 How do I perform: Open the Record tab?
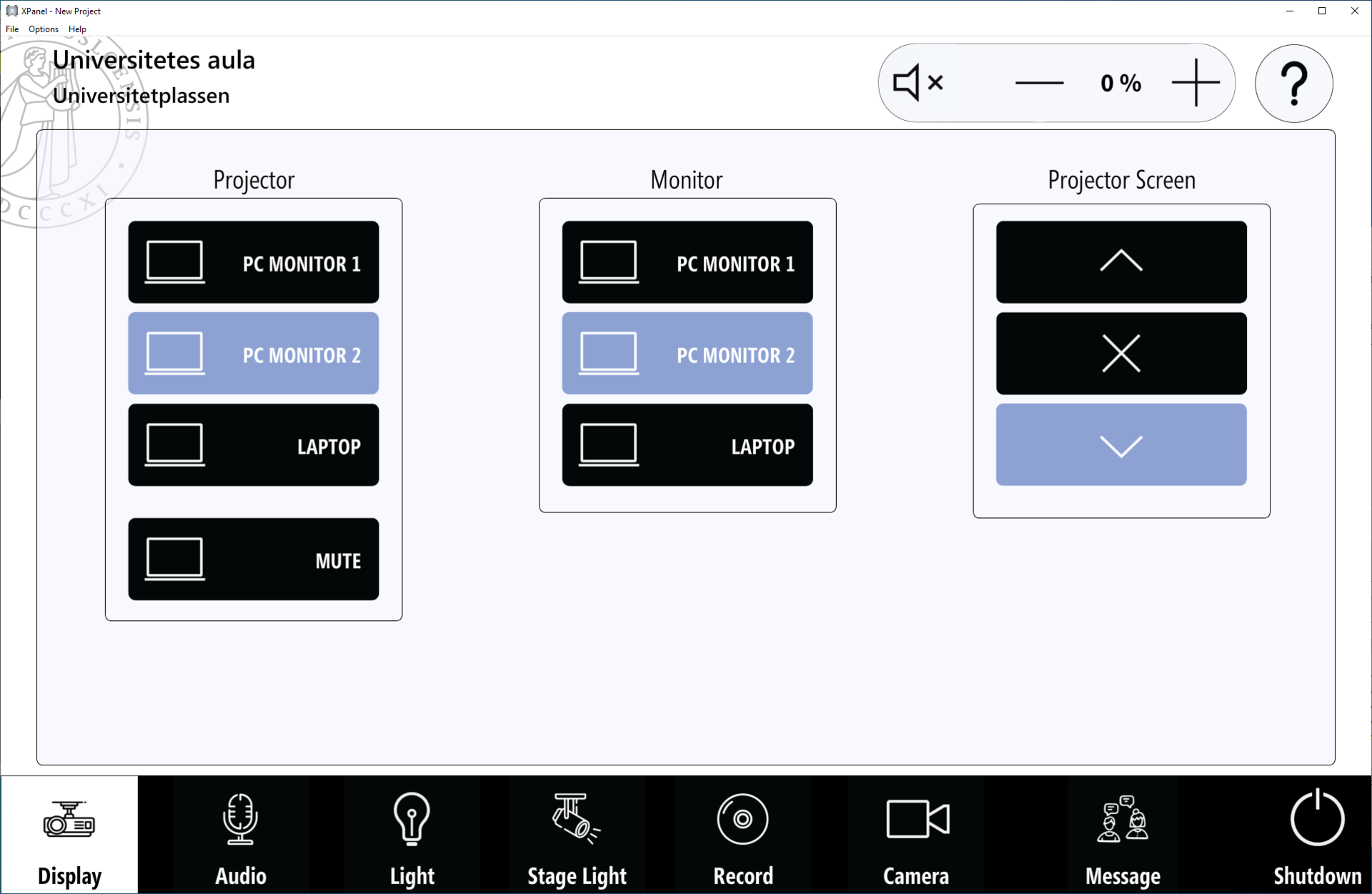pyautogui.click(x=743, y=835)
